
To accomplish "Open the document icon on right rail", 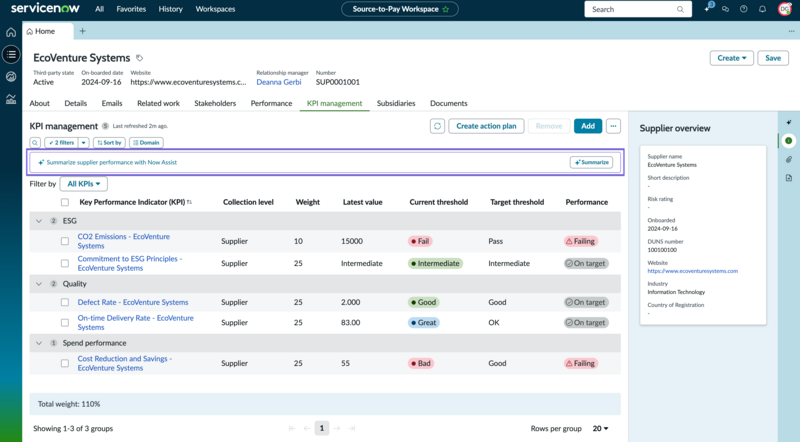I will pyautogui.click(x=789, y=178).
